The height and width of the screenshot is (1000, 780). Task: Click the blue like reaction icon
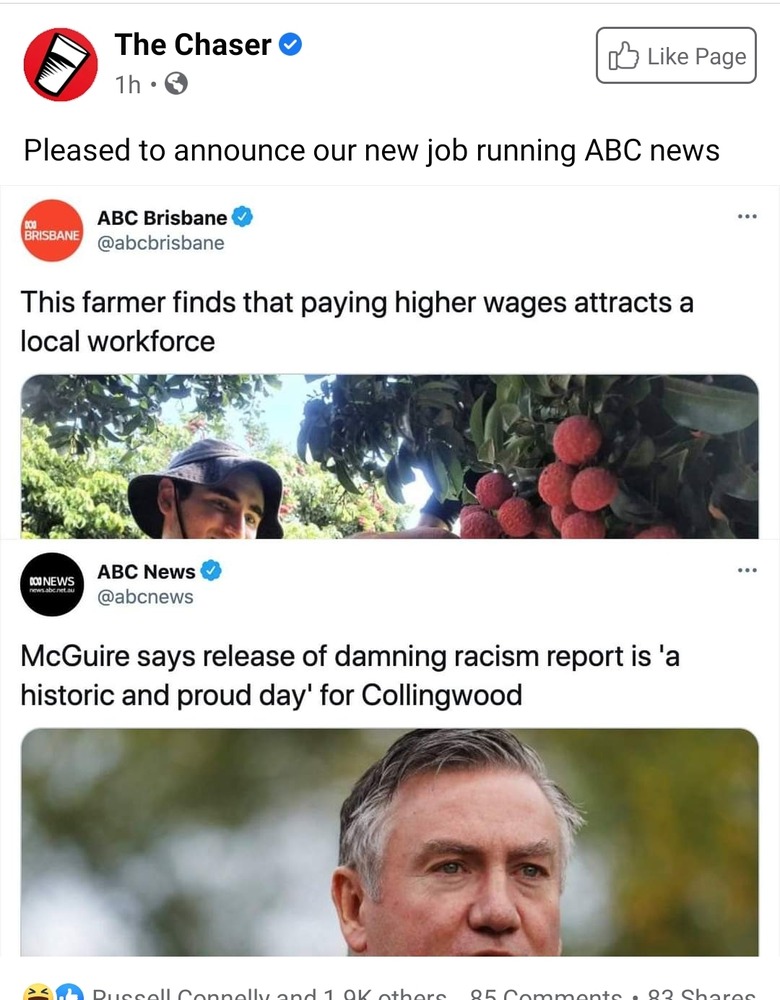coord(70,992)
